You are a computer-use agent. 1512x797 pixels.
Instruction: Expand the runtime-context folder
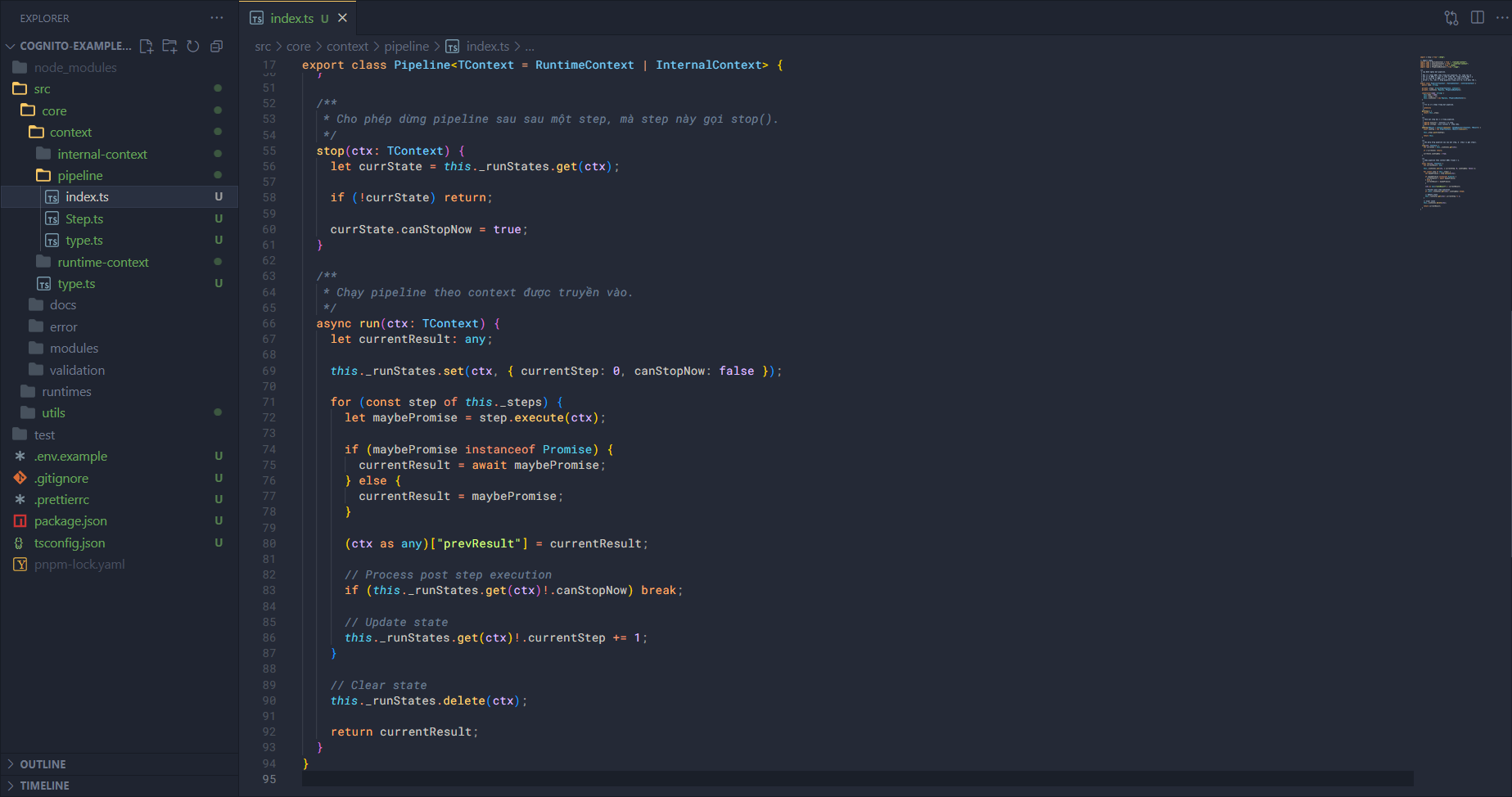click(x=102, y=263)
